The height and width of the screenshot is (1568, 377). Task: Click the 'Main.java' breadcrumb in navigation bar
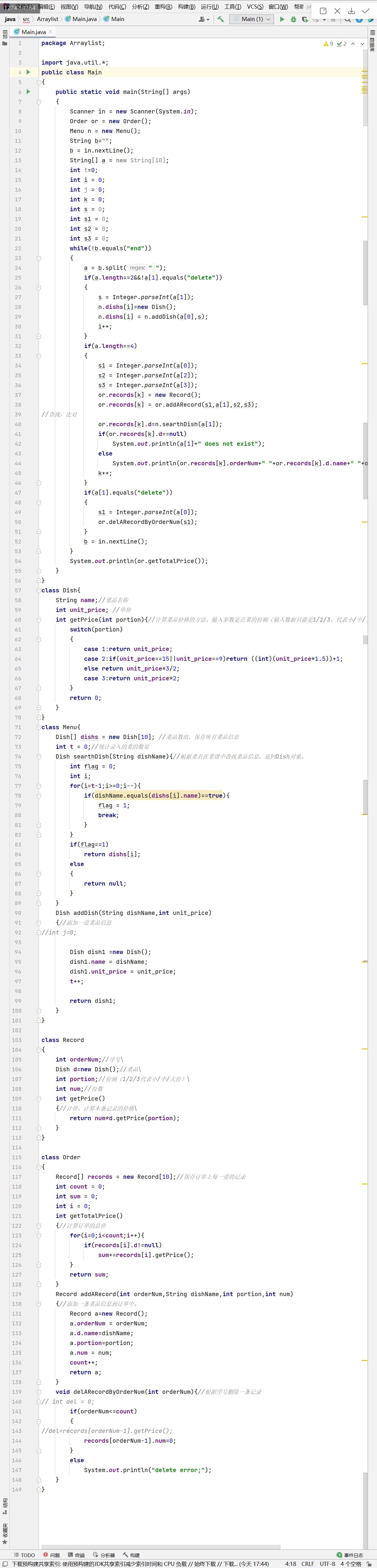point(81,20)
